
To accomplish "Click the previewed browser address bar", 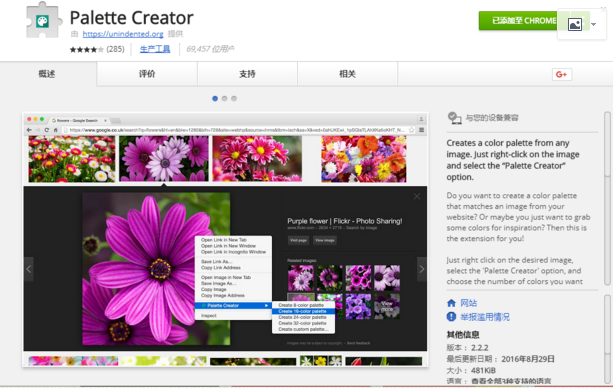I will [238, 130].
